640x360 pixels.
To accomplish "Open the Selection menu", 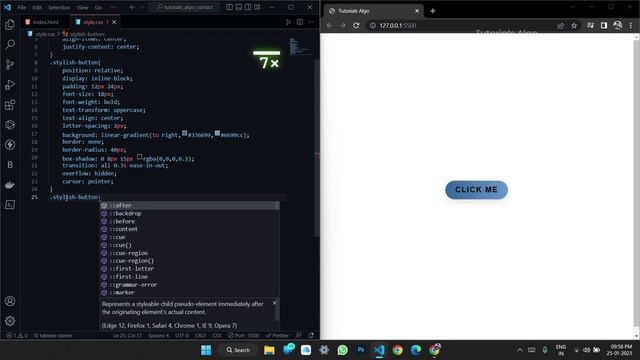I will point(59,7).
